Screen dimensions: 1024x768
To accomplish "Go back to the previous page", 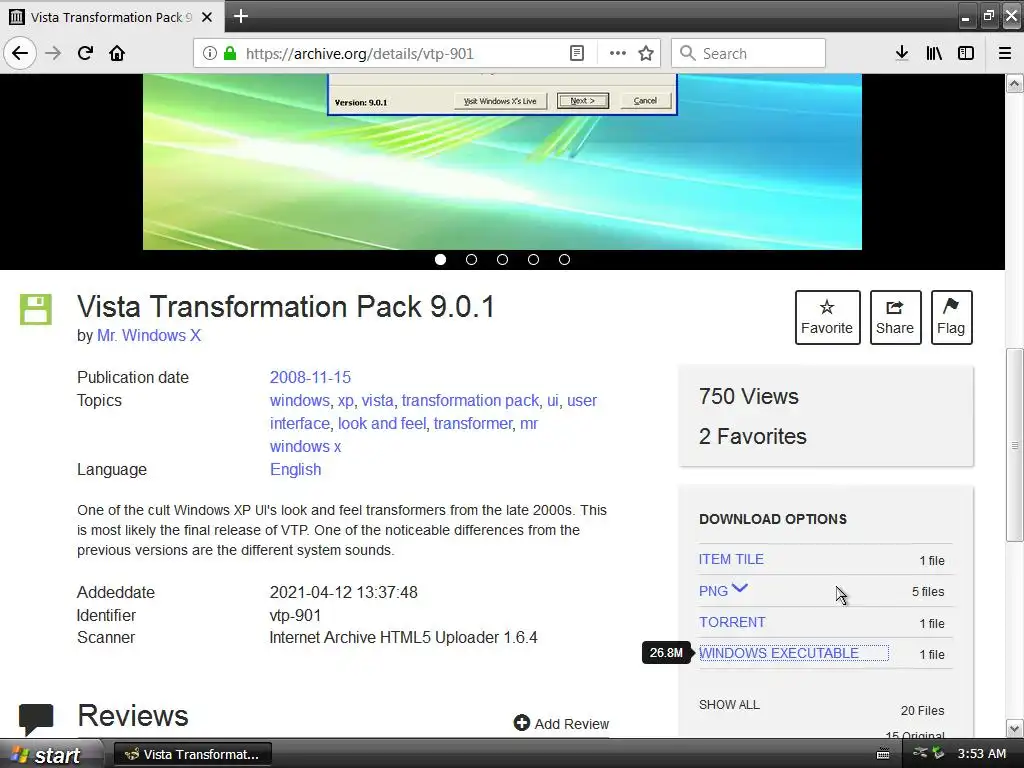I will click(x=20, y=53).
